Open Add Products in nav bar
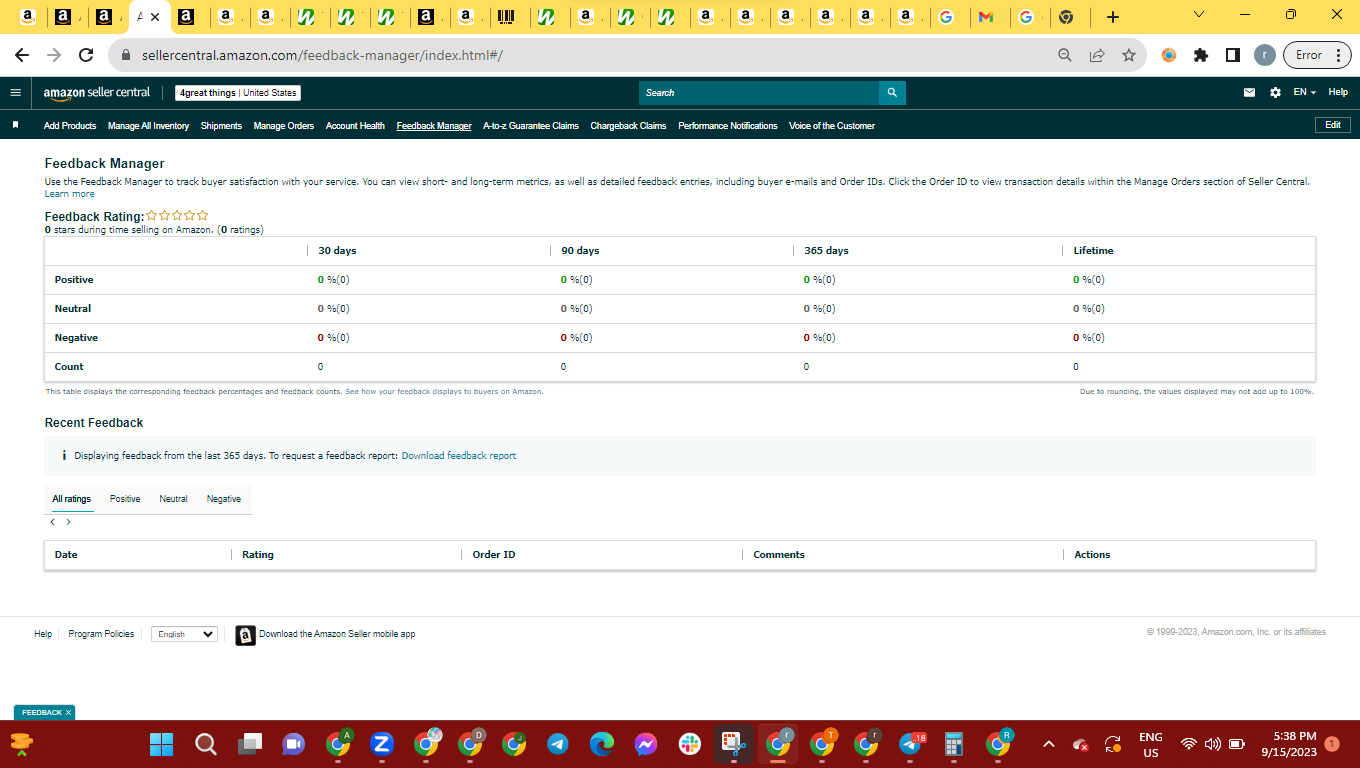The image size is (1360, 768). pos(70,126)
